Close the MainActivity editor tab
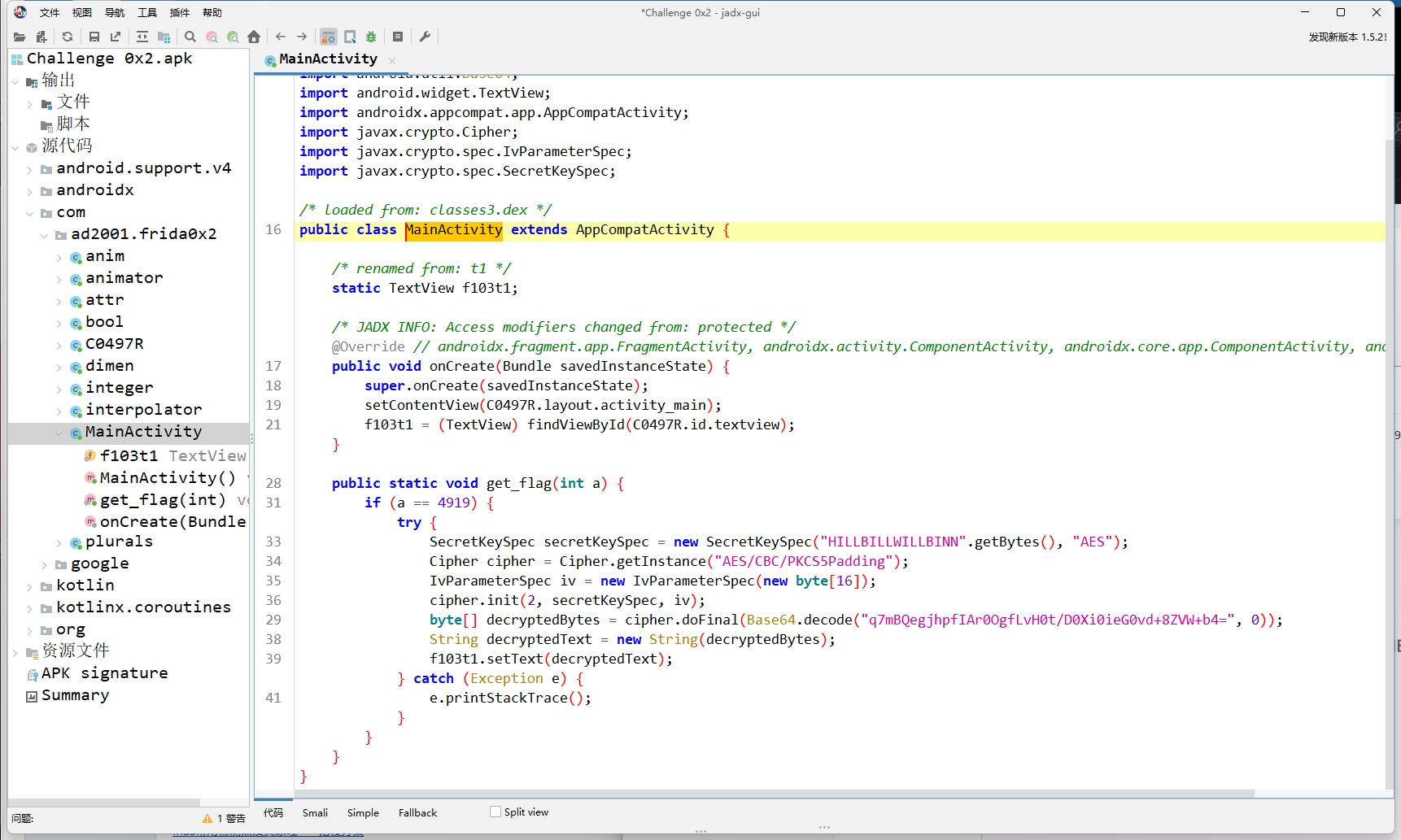This screenshot has width=1401, height=840. click(392, 60)
